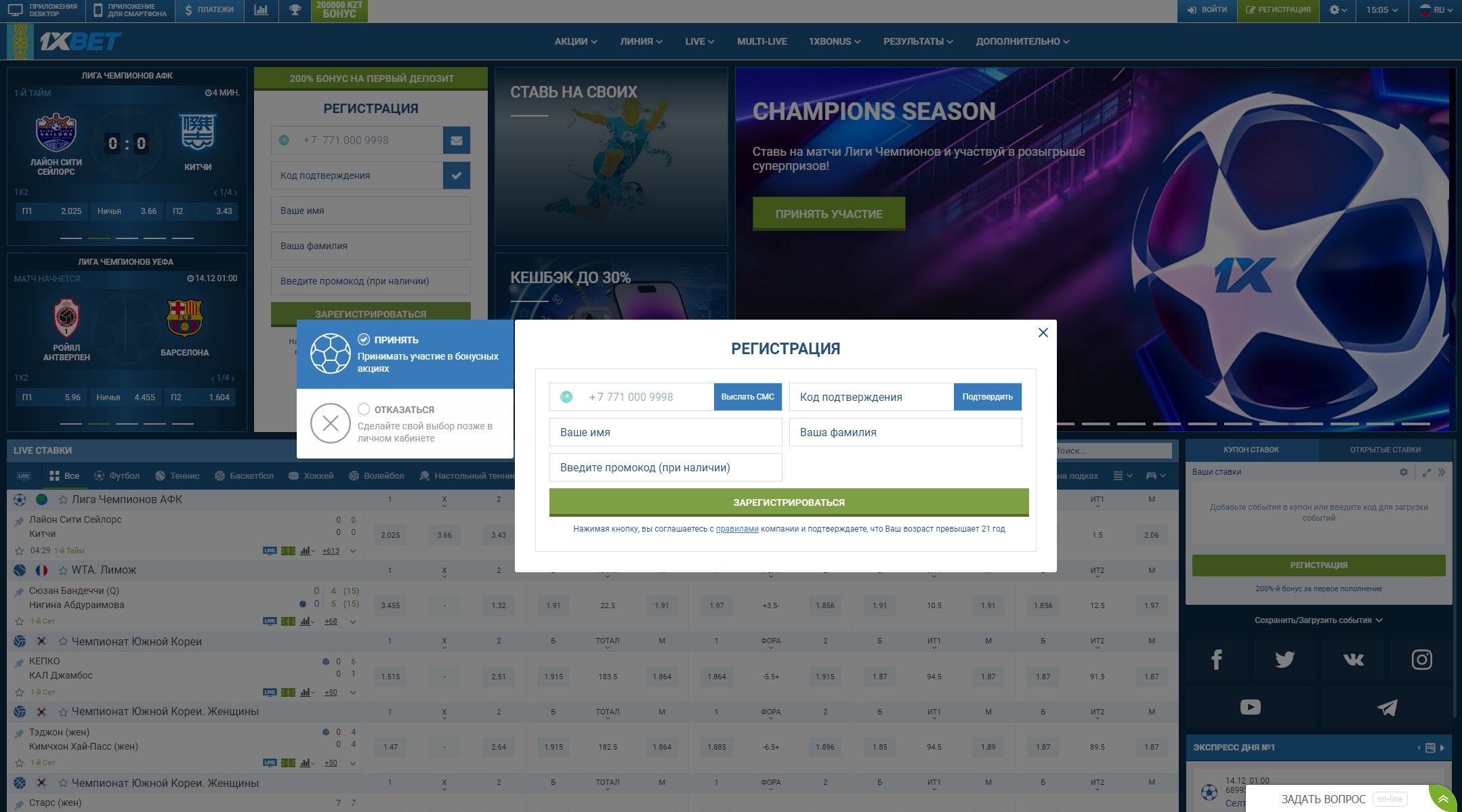This screenshot has height=812, width=1462.
Task: Open the statistics bar chart icon in top bar
Action: (261, 10)
